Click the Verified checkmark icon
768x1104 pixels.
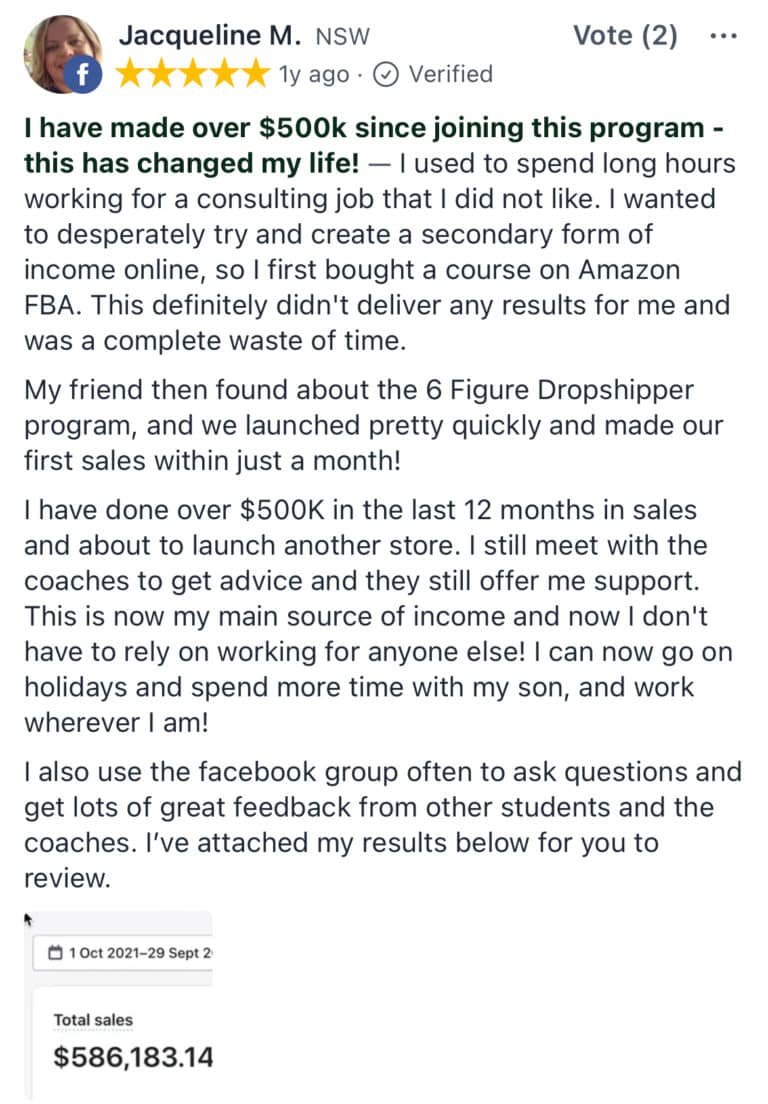coord(386,75)
